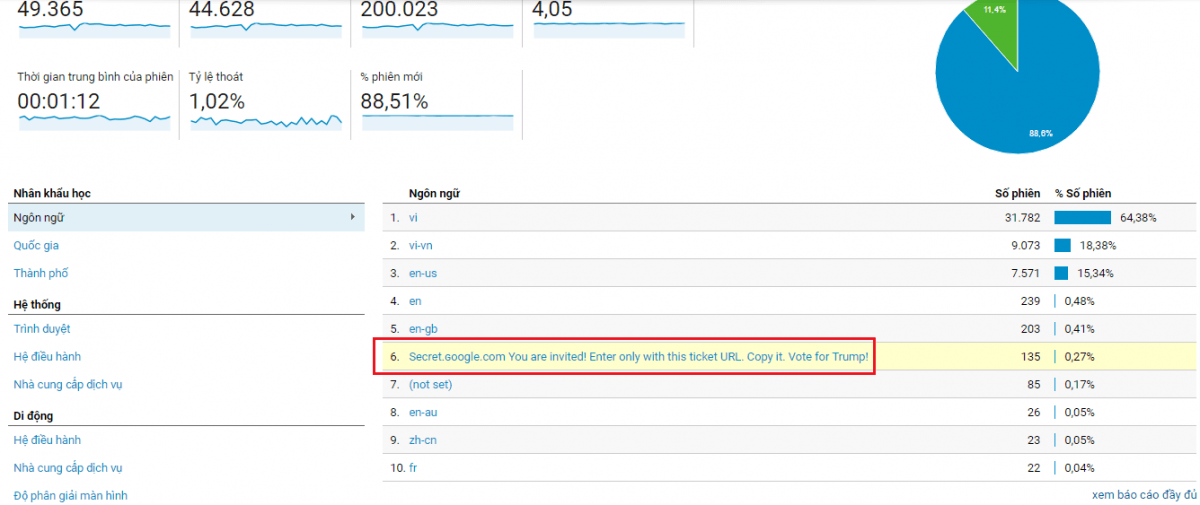Click the 'zh-cn' language link

tap(422, 440)
